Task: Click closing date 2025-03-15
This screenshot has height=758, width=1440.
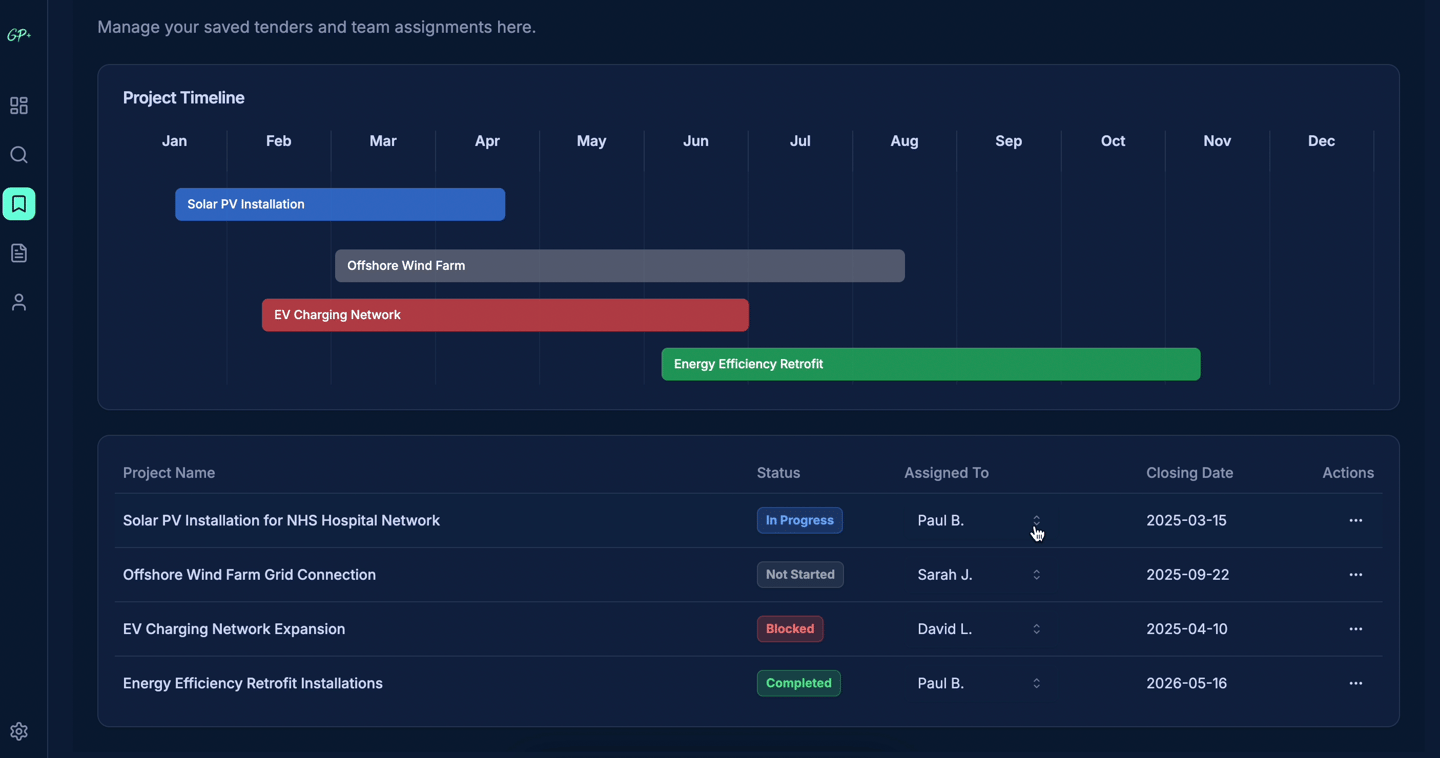Action: tap(1187, 520)
